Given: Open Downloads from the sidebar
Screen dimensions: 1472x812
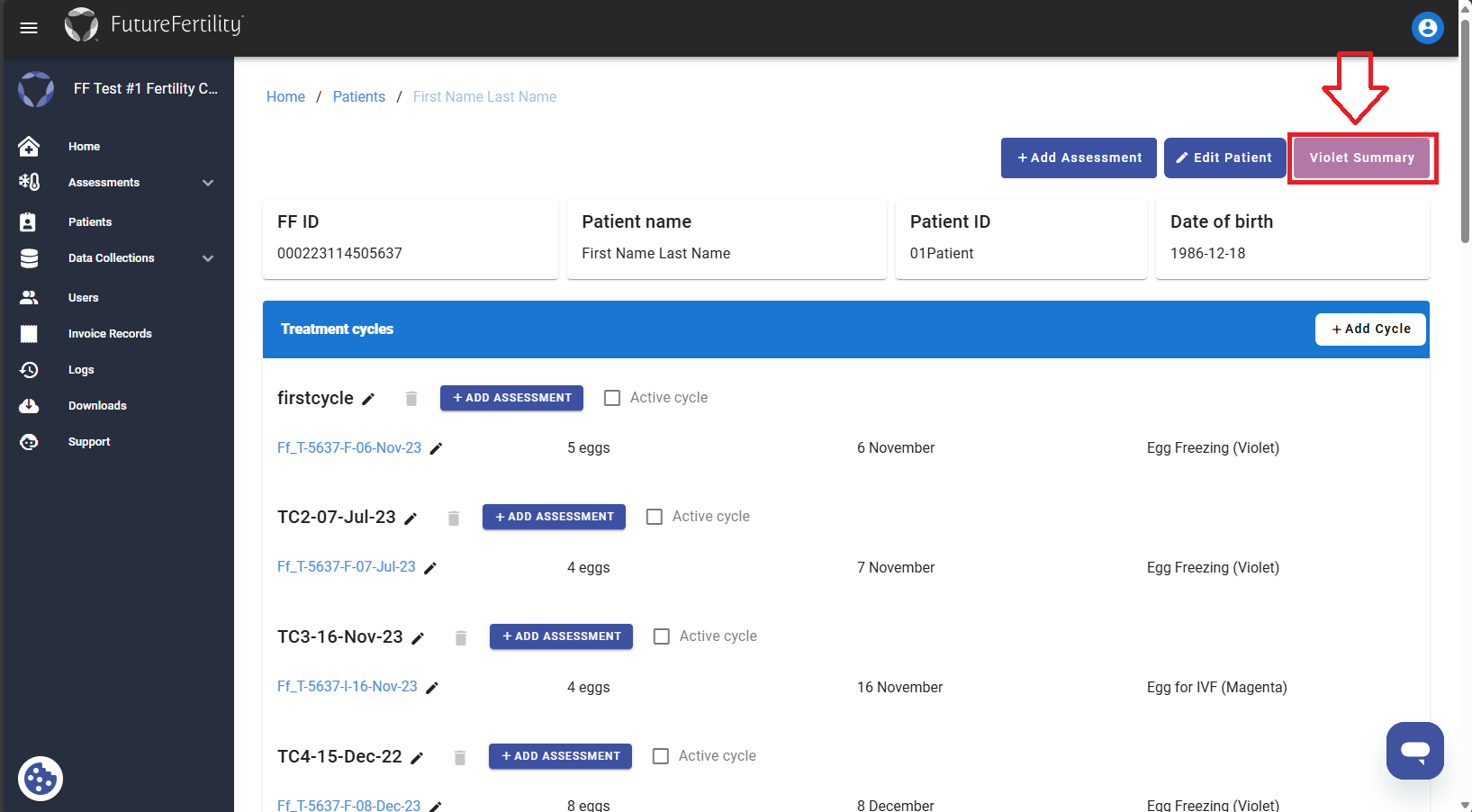Looking at the screenshot, I should click(96, 405).
